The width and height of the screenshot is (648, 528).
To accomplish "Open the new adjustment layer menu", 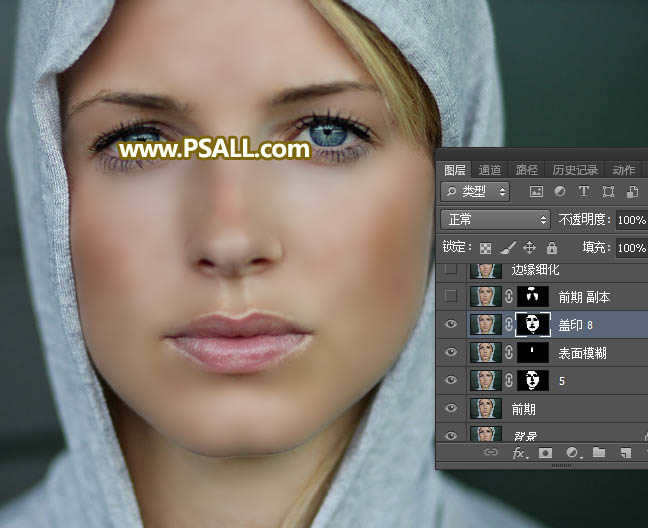I will (572, 453).
